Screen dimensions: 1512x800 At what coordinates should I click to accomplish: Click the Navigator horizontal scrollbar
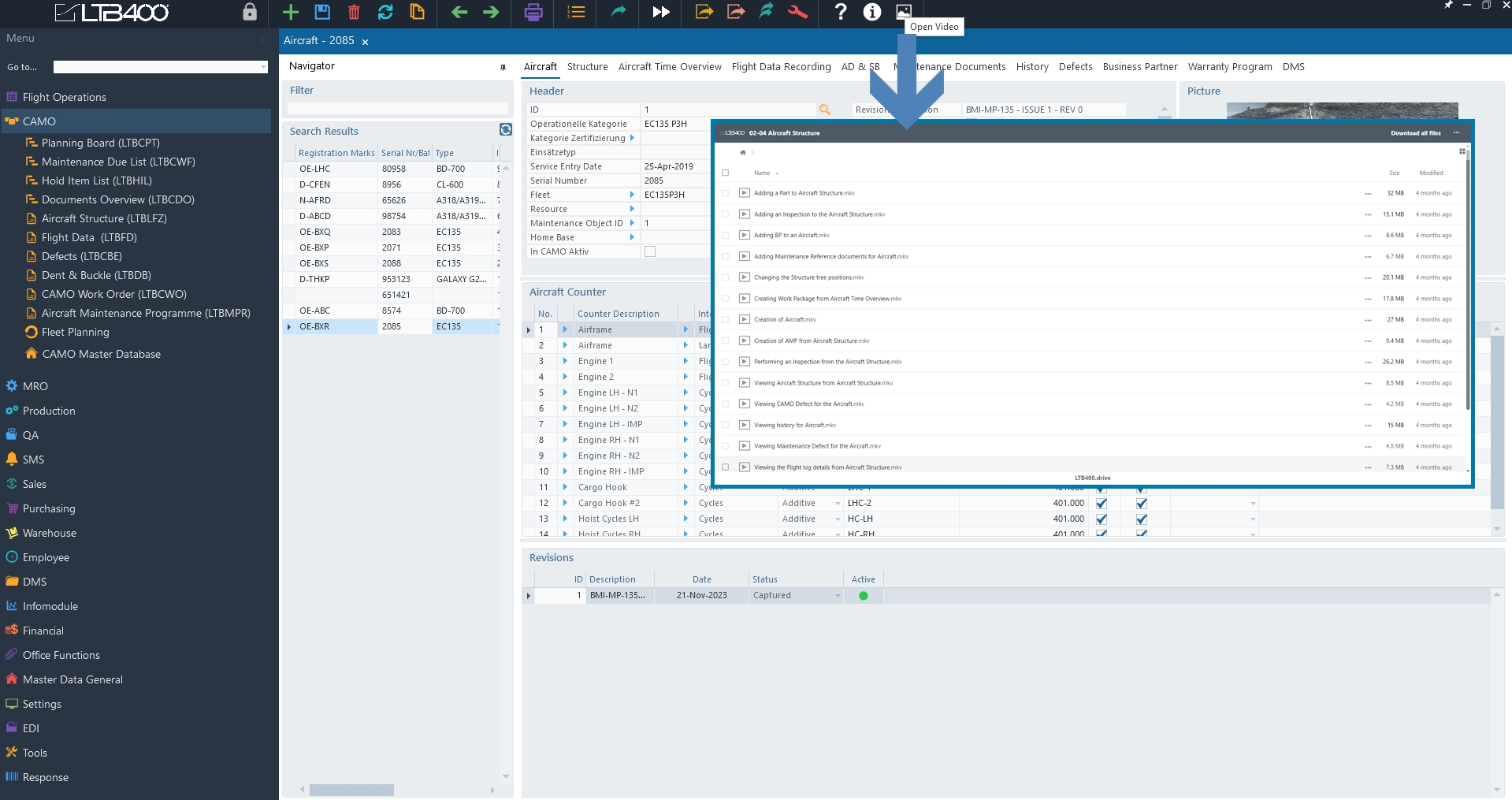pyautogui.click(x=351, y=790)
